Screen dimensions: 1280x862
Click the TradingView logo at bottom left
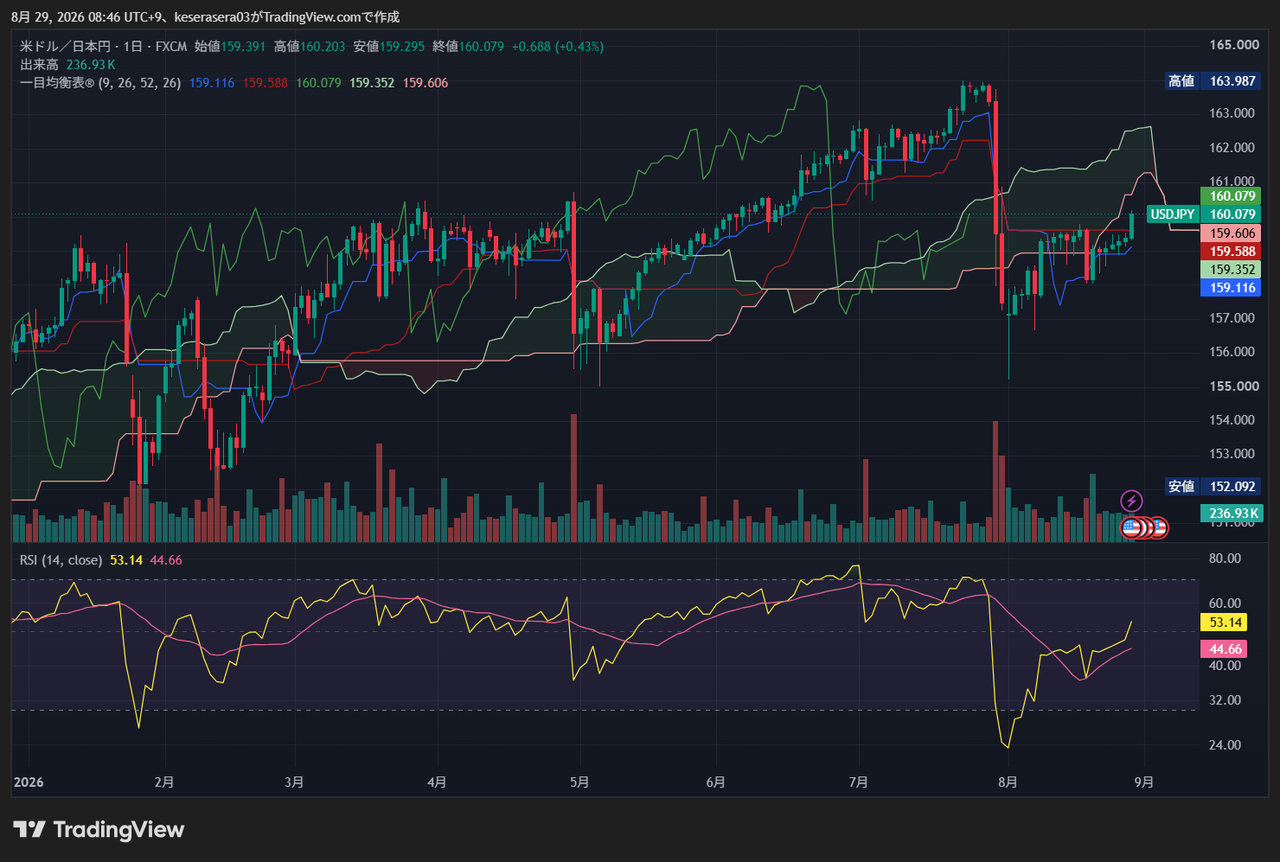pyautogui.click(x=99, y=829)
